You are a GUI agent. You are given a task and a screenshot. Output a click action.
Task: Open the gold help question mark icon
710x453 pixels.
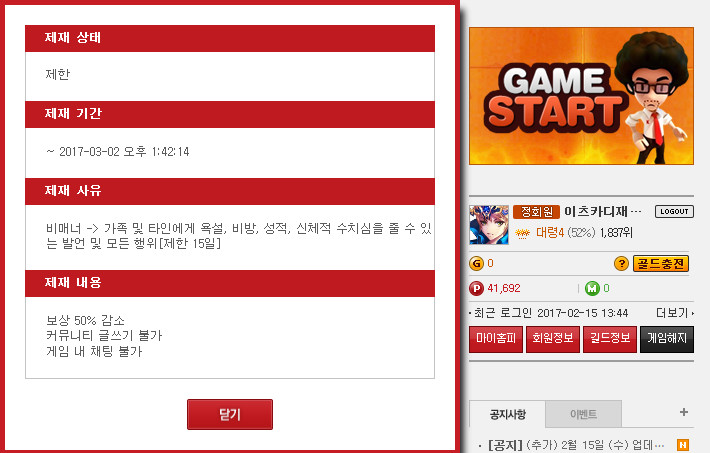click(621, 263)
